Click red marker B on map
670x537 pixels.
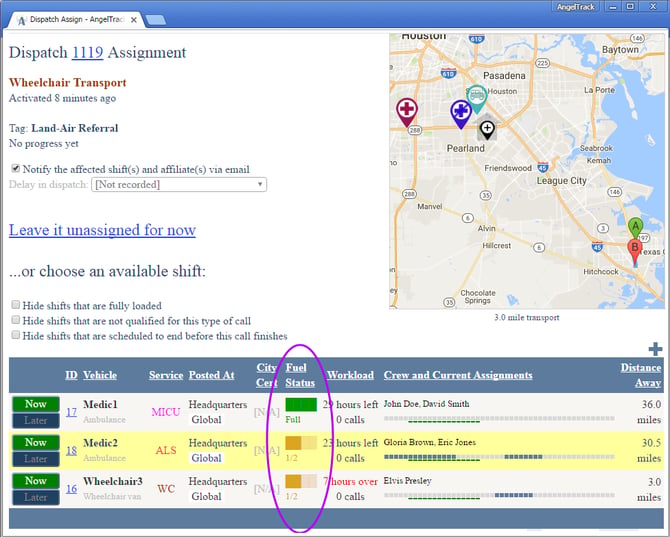point(635,252)
